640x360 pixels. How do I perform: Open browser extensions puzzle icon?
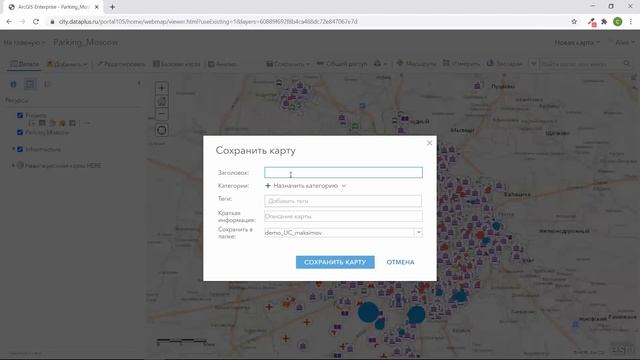click(604, 22)
